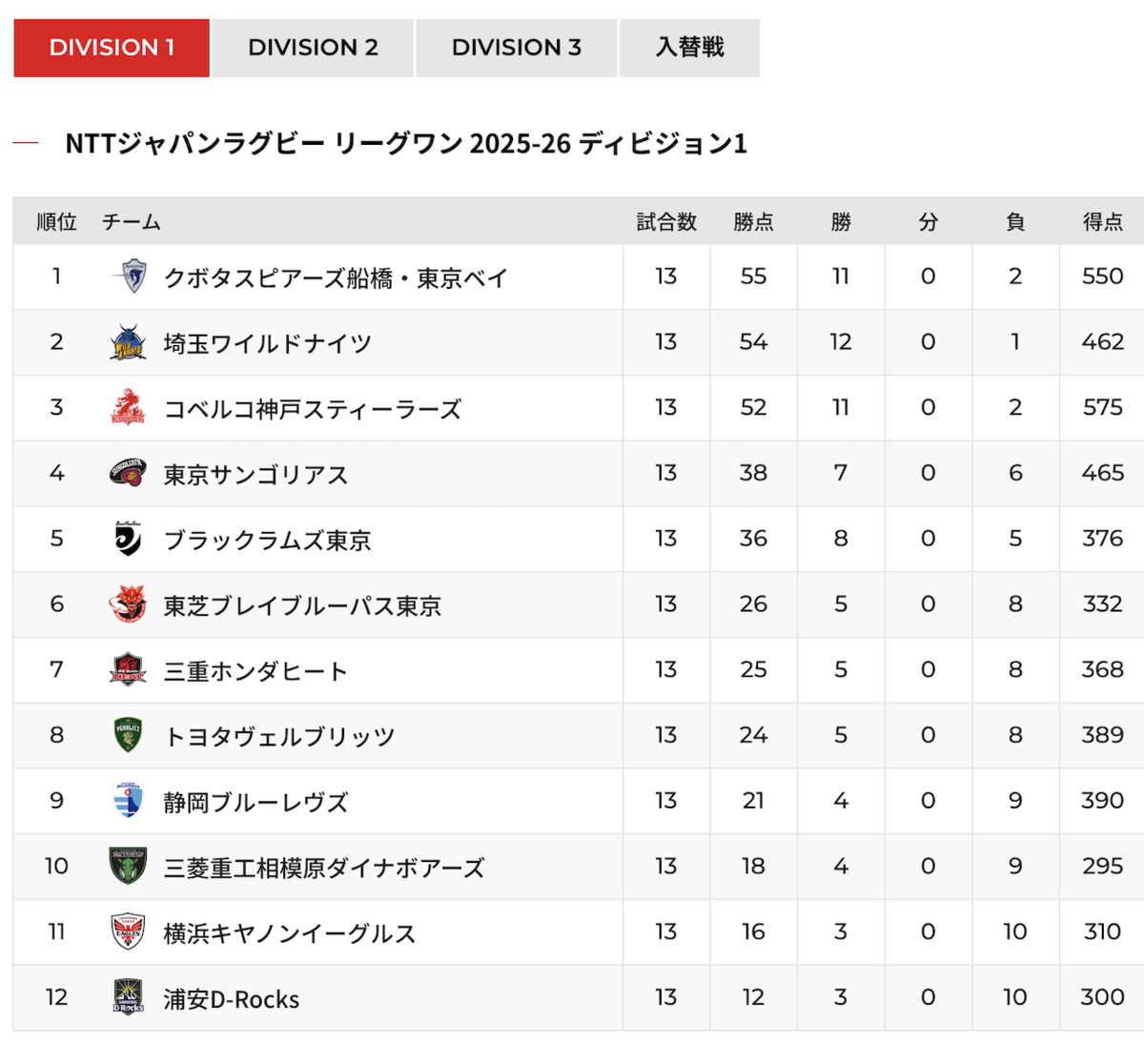1144x1064 pixels.
Task: Click the Toyota Verblitz green shield logo
Action: (x=128, y=735)
